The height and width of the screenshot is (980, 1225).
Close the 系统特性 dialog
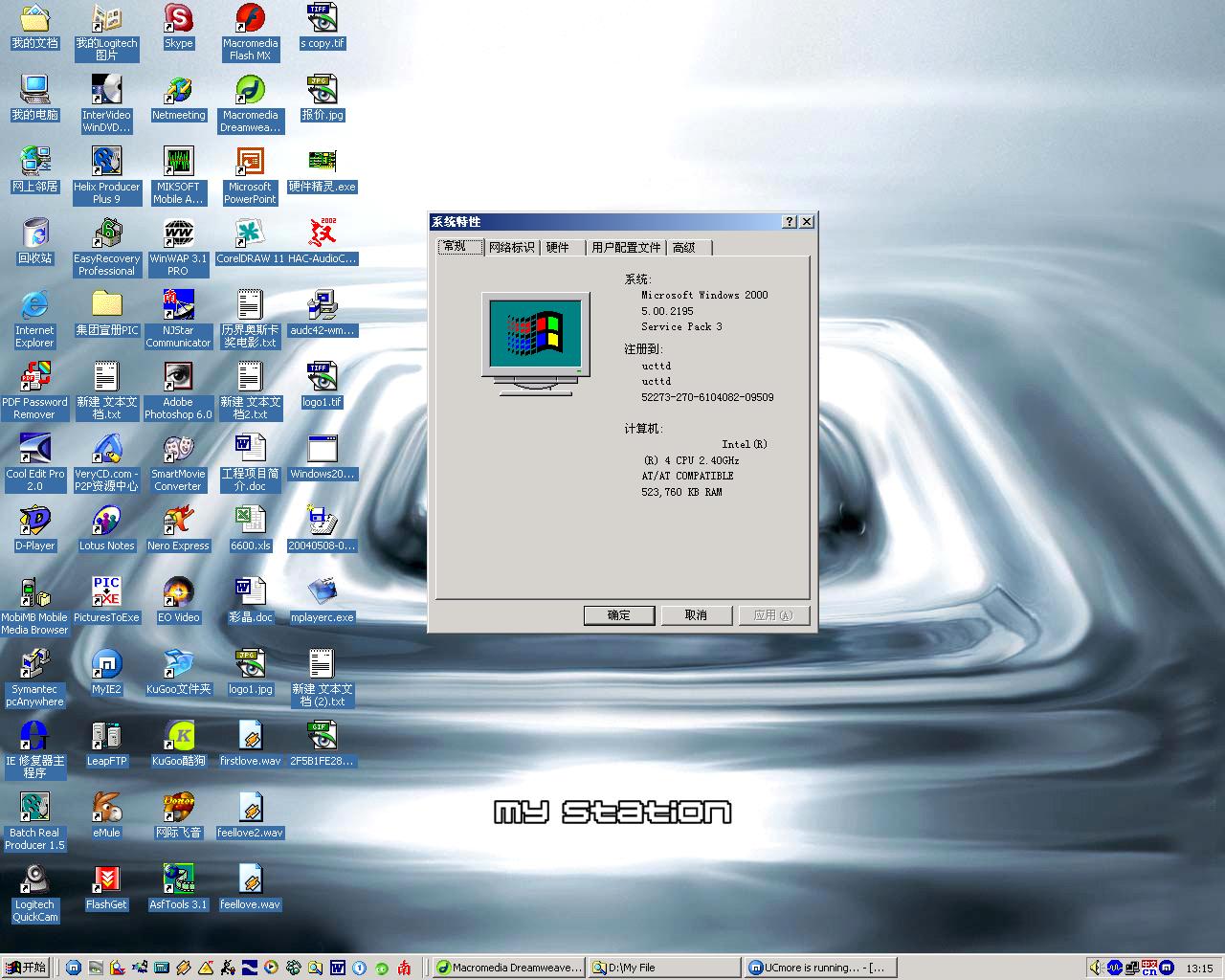807,222
